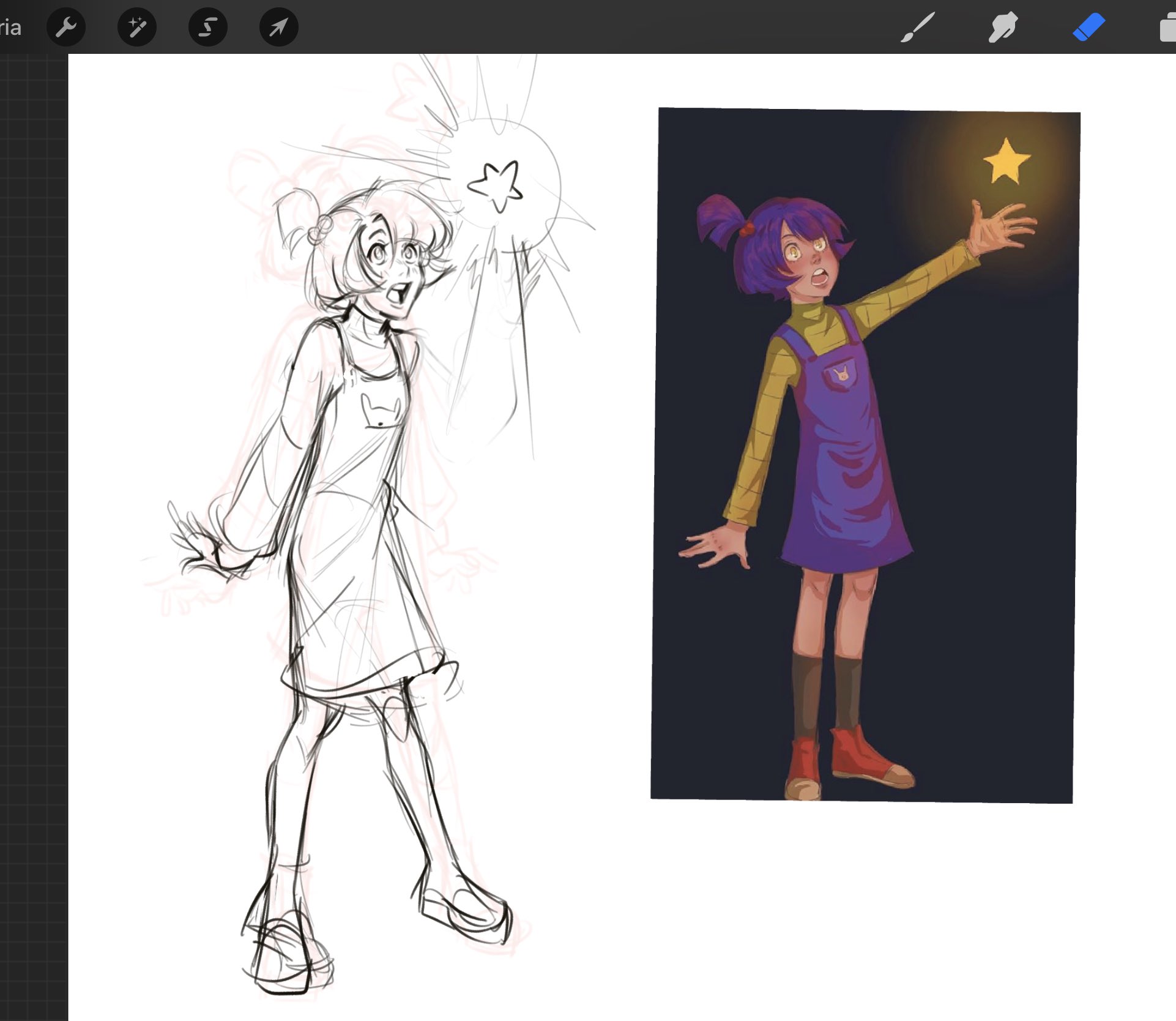Tap the sketched star on canvas
The width and height of the screenshot is (1176, 1021).
(x=496, y=185)
